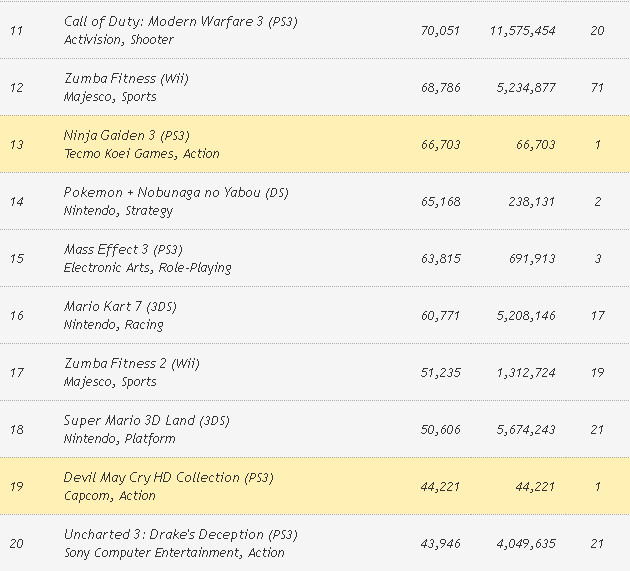Image resolution: width=630 pixels, height=571 pixels.
Task: Click rank number 13 in highlighted row
Action: [x=16, y=145]
